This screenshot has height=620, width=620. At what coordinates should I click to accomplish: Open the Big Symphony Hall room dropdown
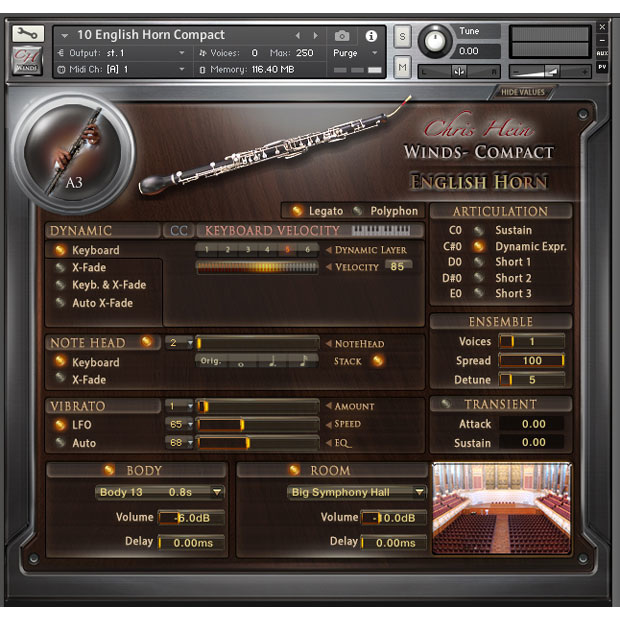tap(356, 492)
